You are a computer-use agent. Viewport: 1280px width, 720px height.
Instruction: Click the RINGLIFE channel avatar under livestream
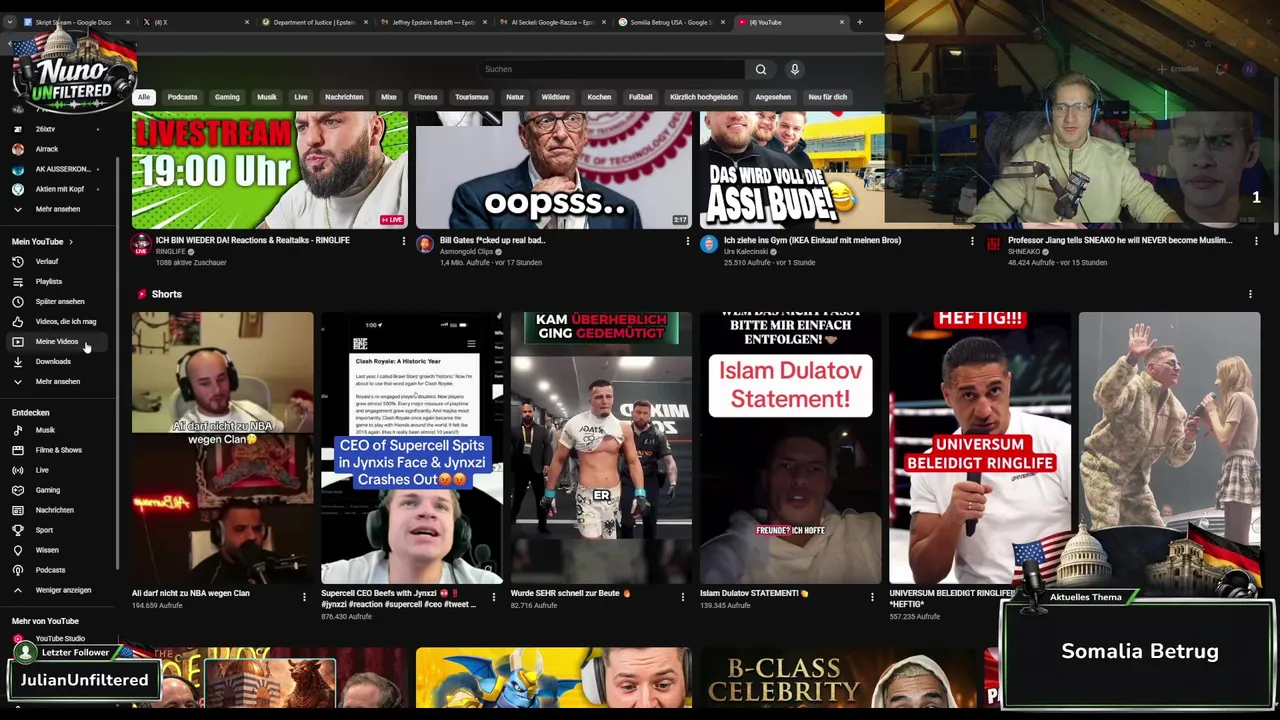pyautogui.click(x=141, y=244)
